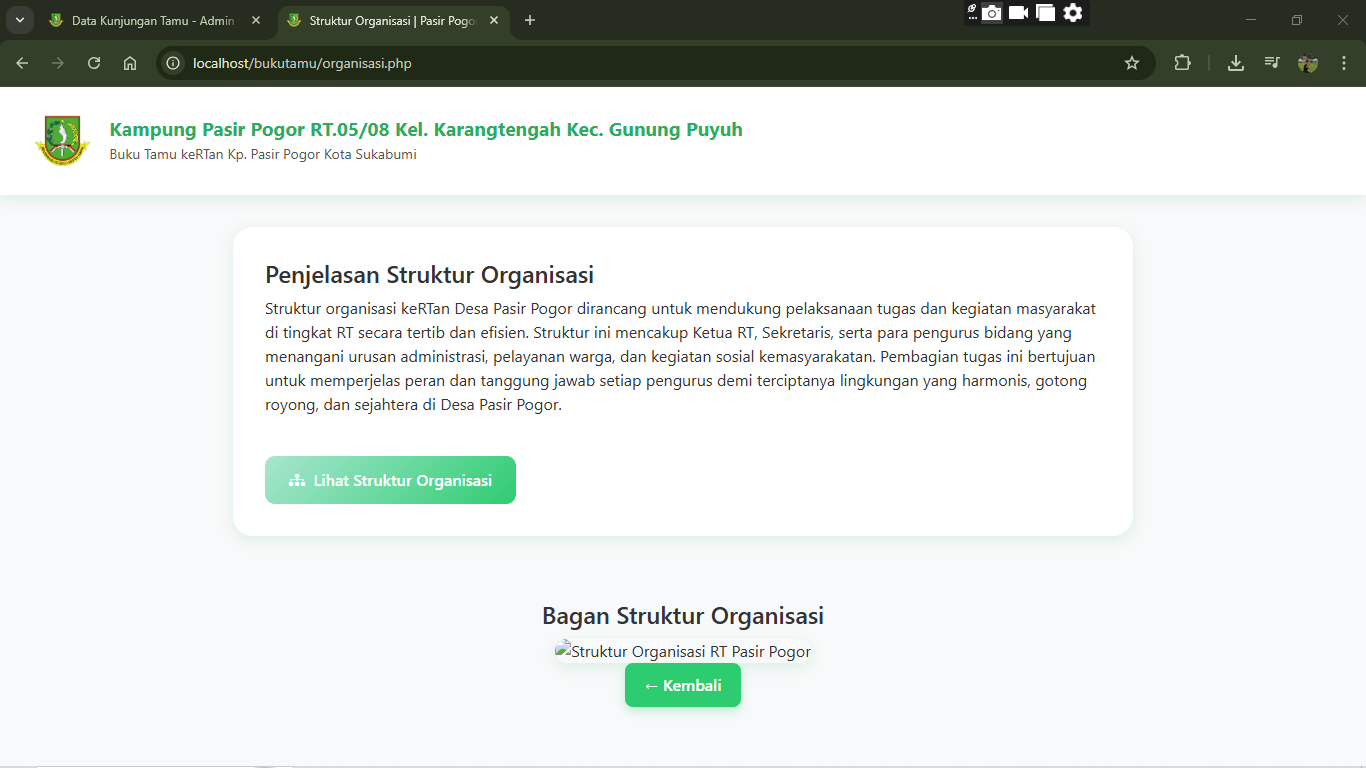The image size is (1366, 768).
Task: View site information icon in address bar
Action: click(173, 63)
